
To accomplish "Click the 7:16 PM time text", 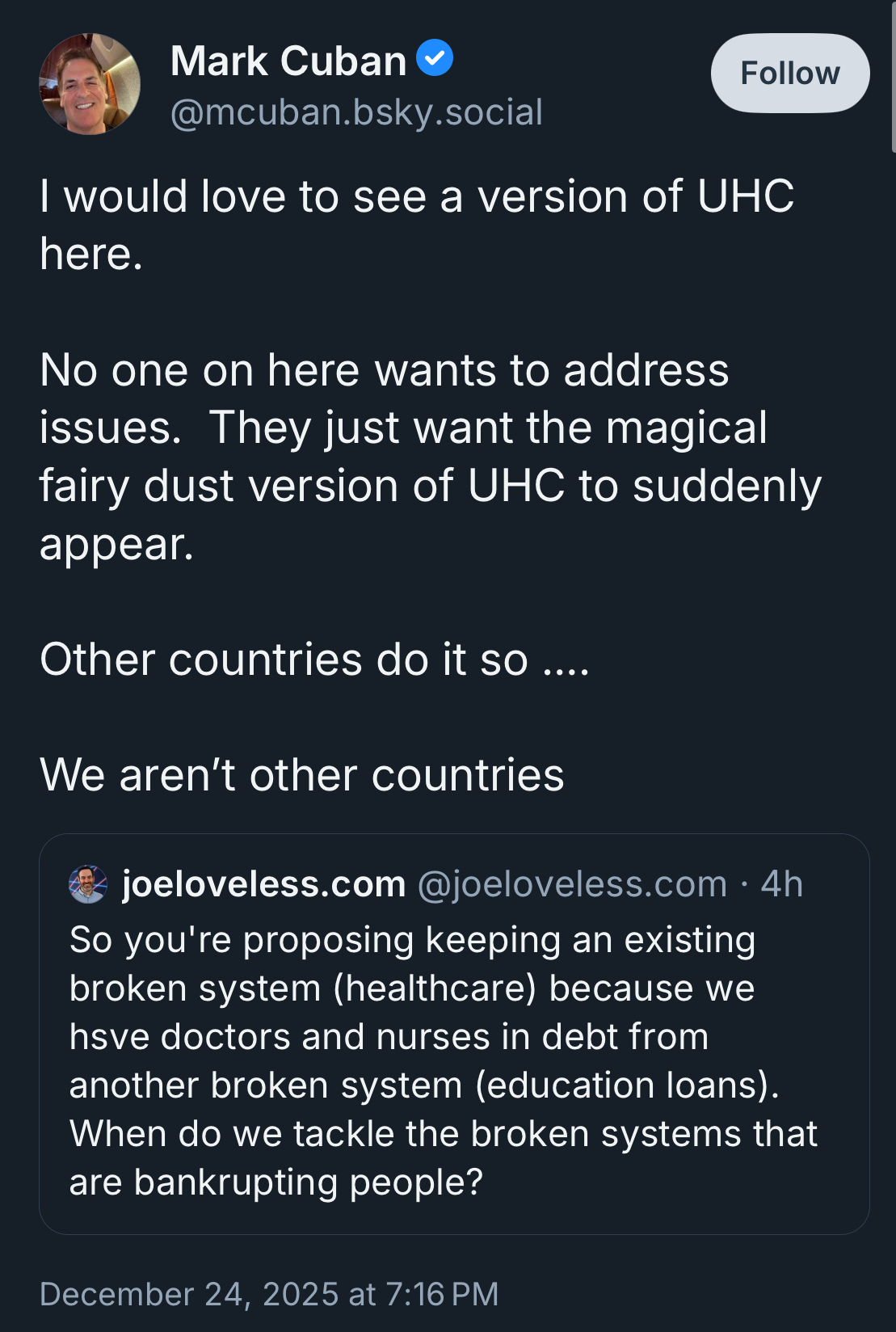I will (442, 1294).
